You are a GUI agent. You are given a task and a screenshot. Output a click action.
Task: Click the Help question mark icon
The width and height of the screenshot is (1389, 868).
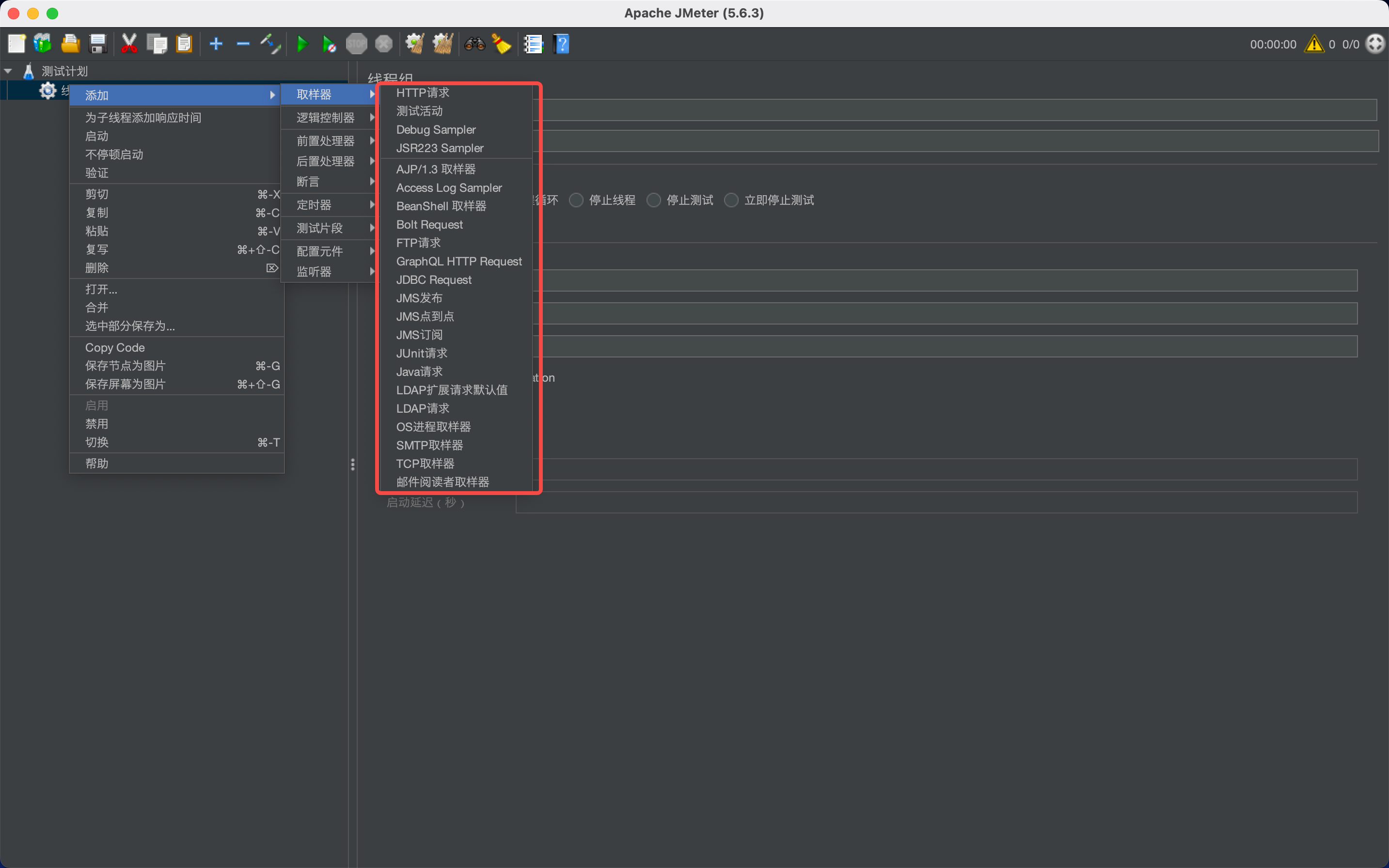(x=561, y=44)
